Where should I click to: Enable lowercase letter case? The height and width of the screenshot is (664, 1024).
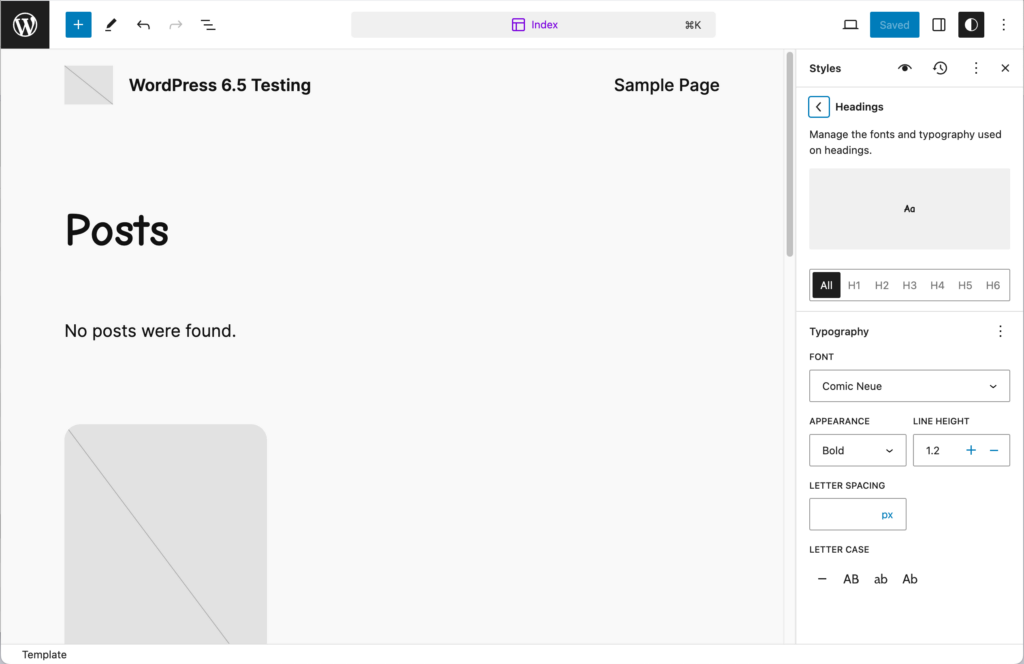tap(880, 578)
